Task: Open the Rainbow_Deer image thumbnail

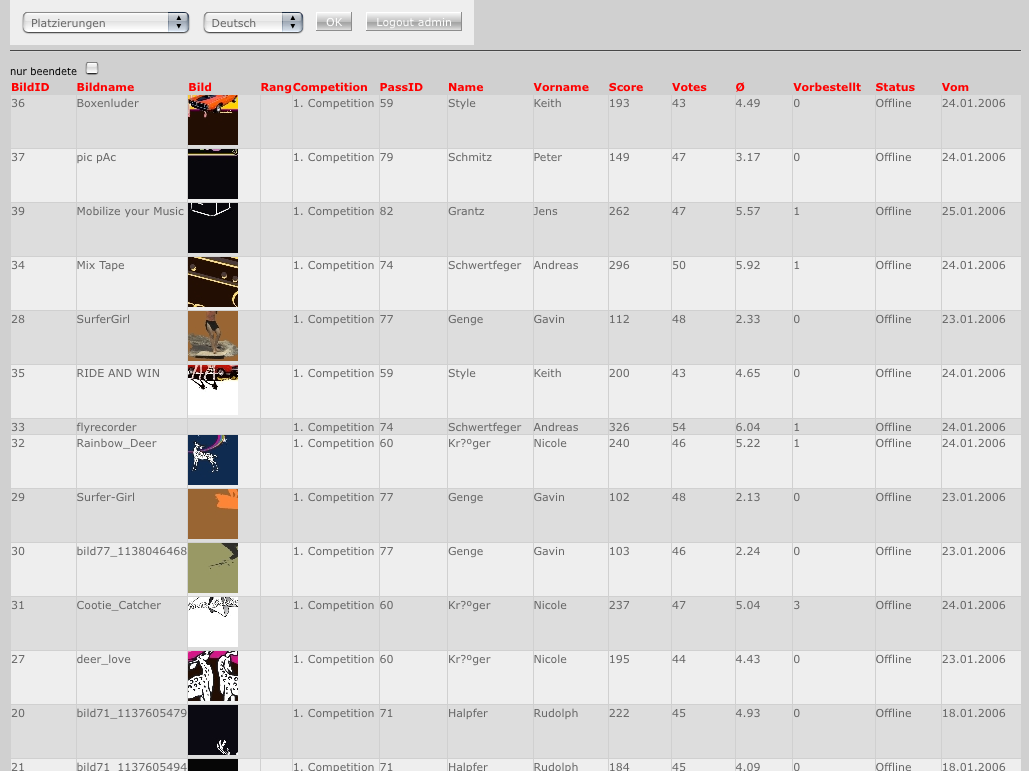Action: (x=212, y=460)
